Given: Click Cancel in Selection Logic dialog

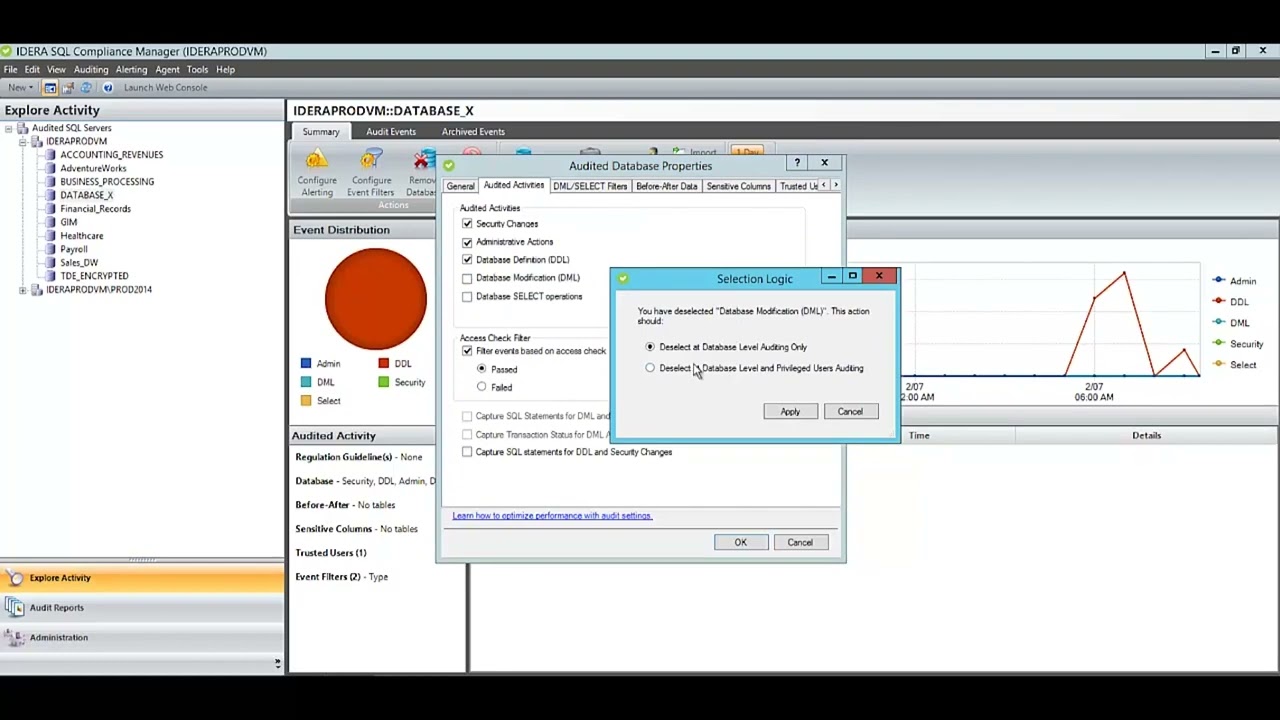Looking at the screenshot, I should (x=850, y=412).
